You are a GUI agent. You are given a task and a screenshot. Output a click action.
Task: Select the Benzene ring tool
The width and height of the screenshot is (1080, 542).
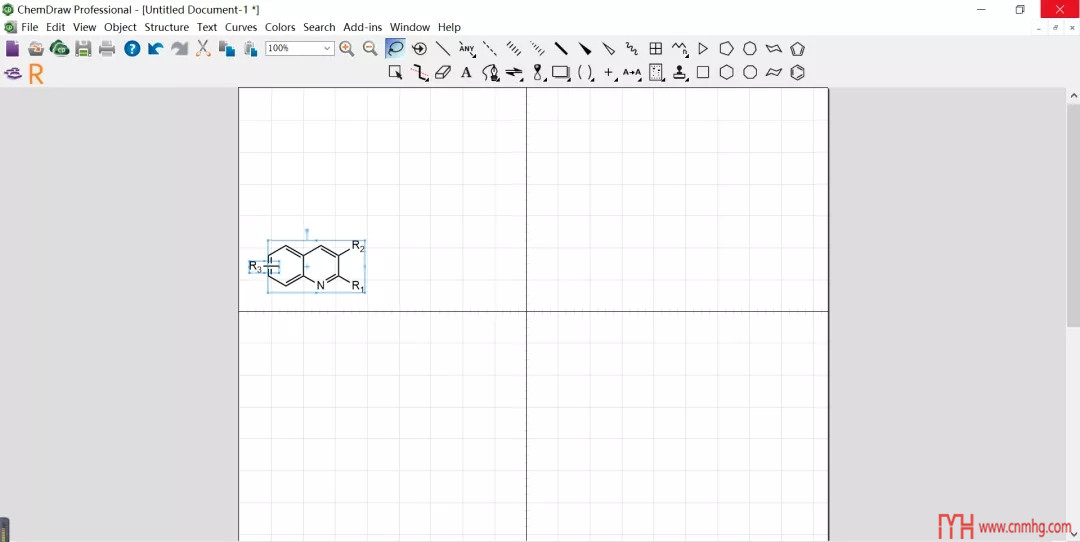(798, 72)
